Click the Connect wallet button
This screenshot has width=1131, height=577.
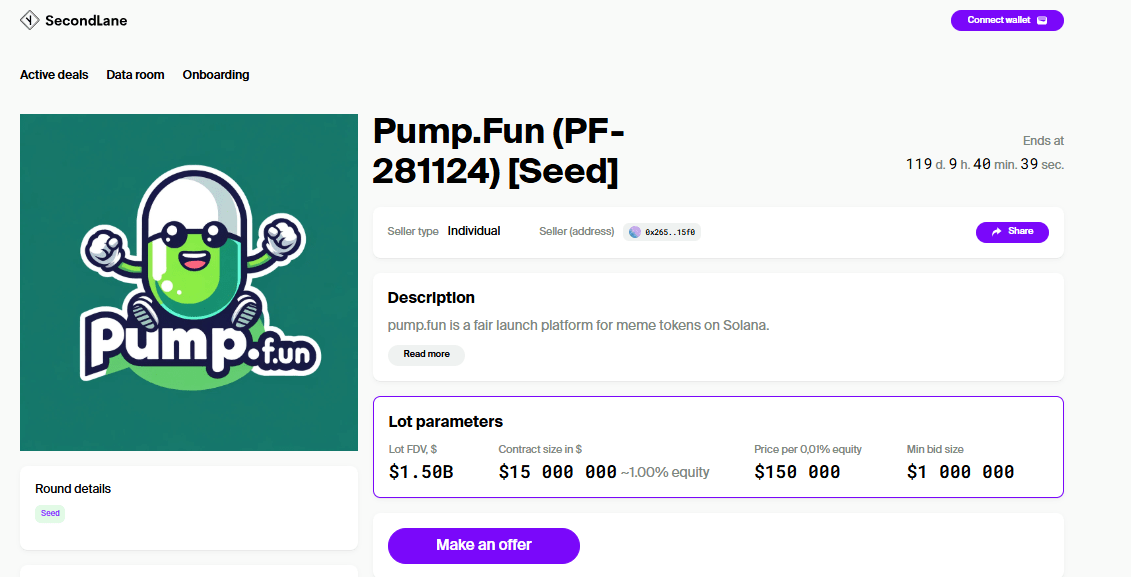[x=1007, y=20]
